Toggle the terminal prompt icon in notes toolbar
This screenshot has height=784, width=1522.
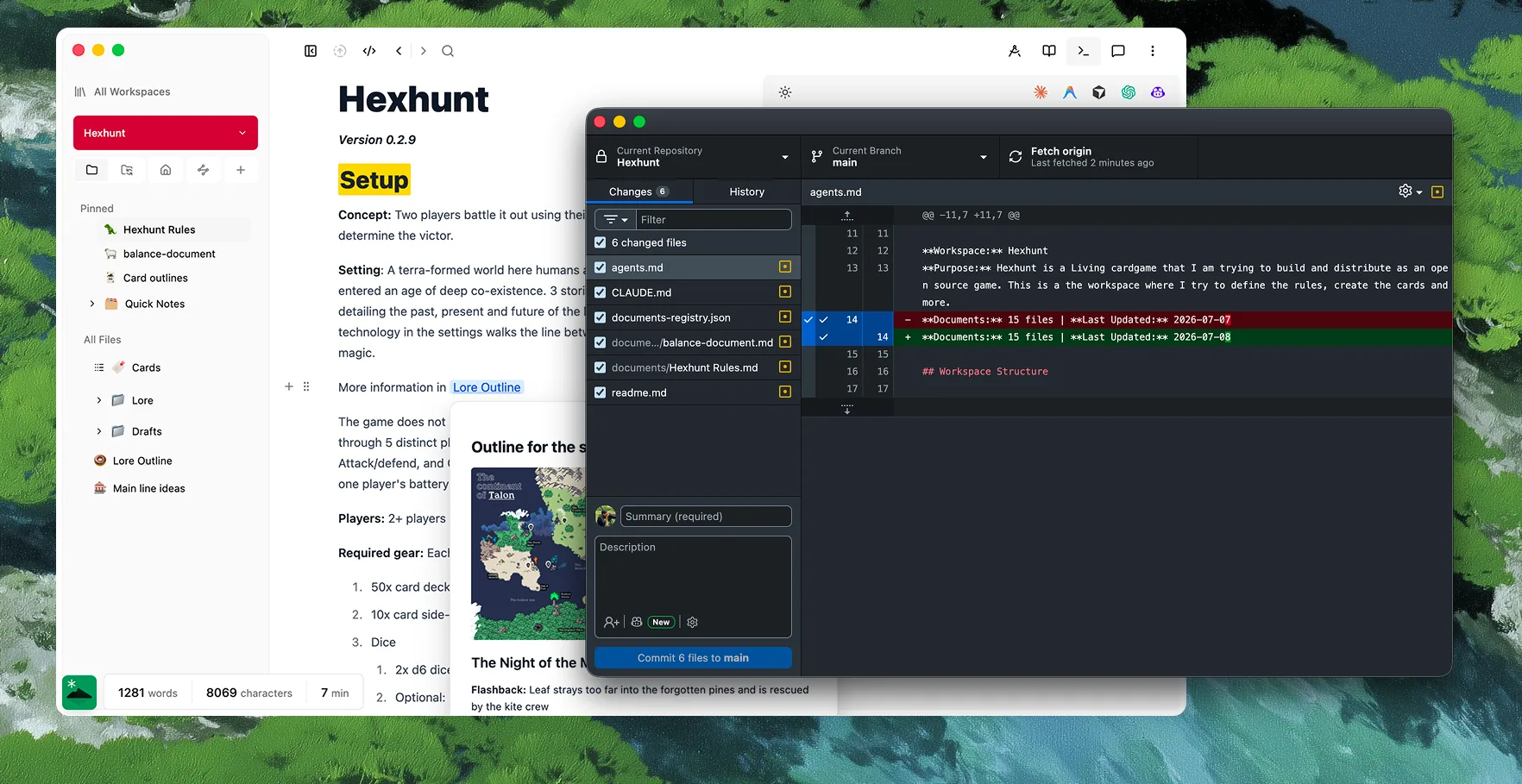tap(1084, 51)
